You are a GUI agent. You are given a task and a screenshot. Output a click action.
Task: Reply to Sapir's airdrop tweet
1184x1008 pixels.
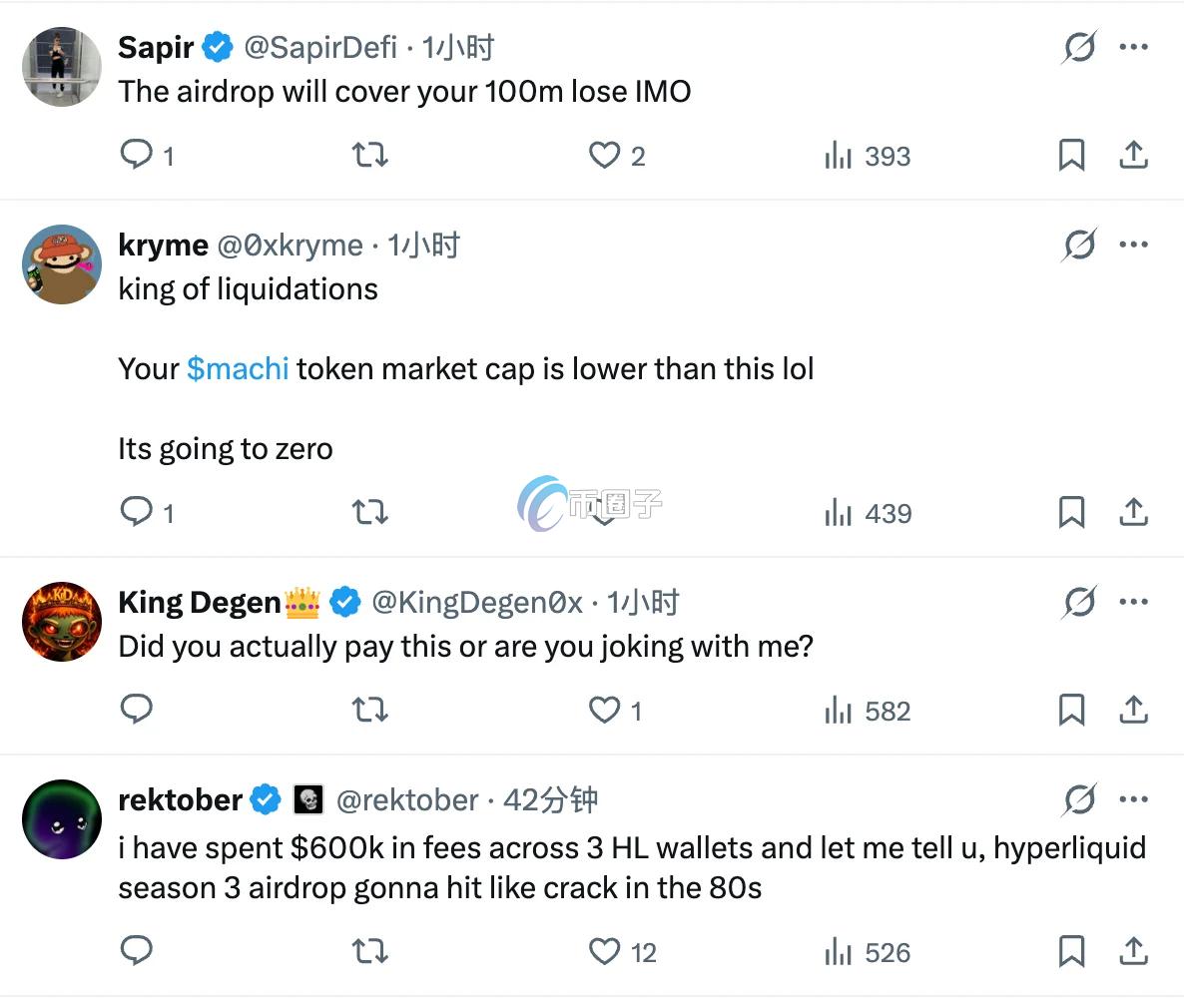tap(137, 155)
